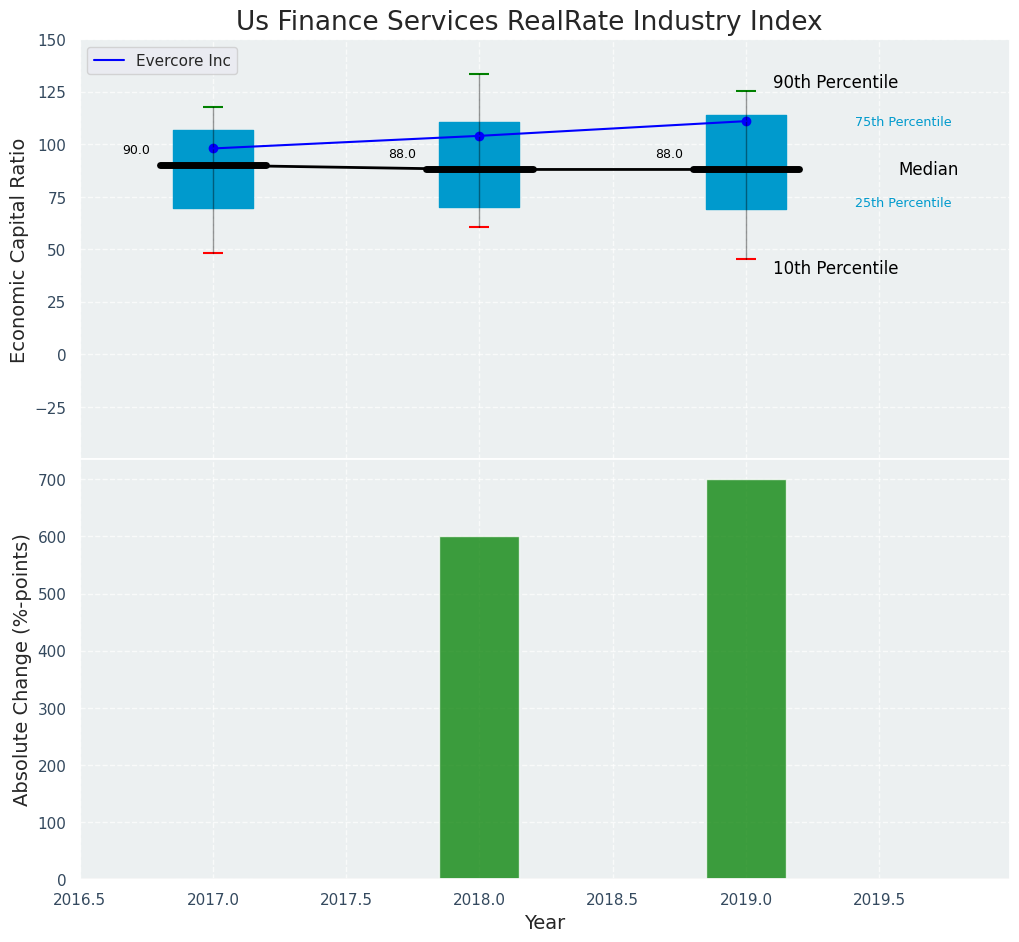Select the 90th Percentile annotation
The image size is (1019, 942).
835,83
